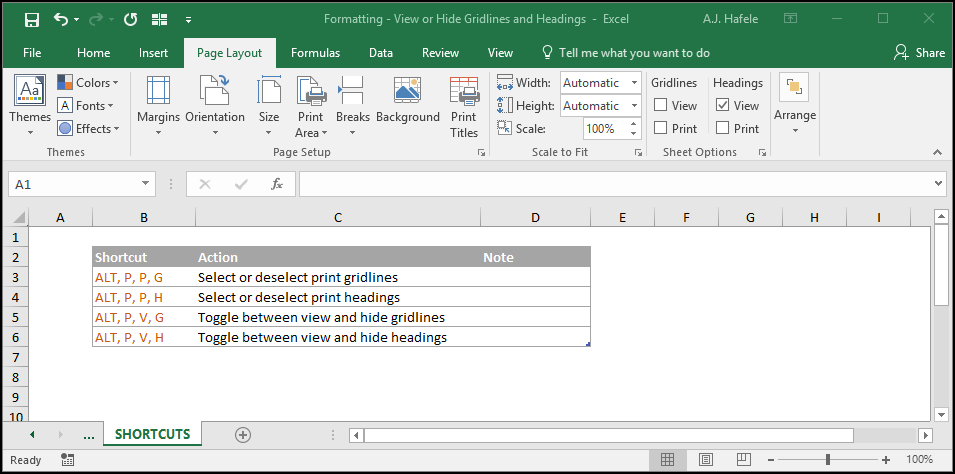Click the Insert Function fx icon
Image resolution: width=955 pixels, height=474 pixels.
tap(277, 184)
